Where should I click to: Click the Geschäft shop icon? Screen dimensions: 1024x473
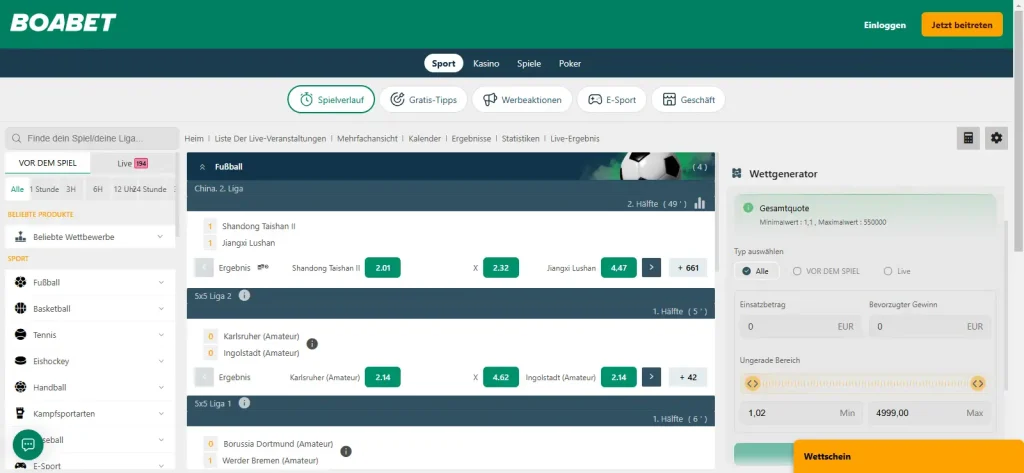(669, 100)
